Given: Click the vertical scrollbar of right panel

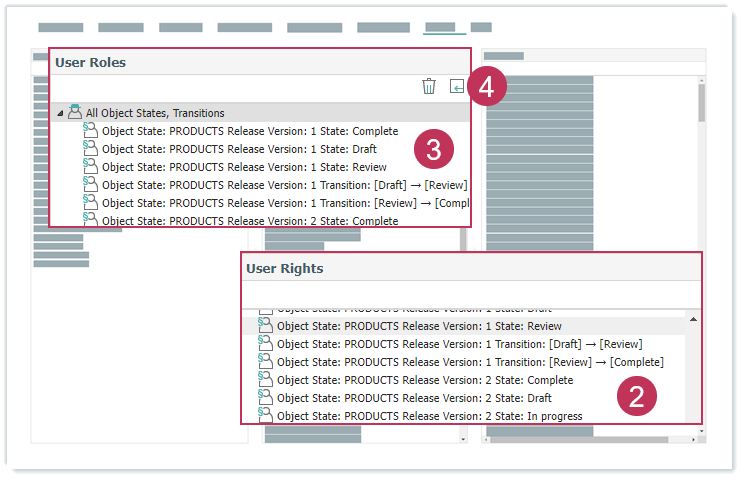Looking at the screenshot, I should pyautogui.click(x=701, y=102).
